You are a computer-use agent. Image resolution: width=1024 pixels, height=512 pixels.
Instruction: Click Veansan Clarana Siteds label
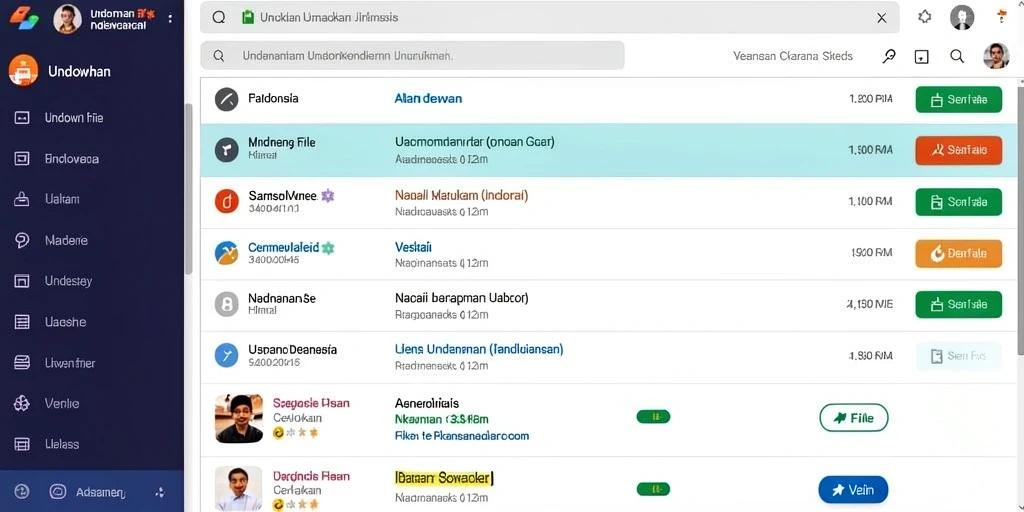tap(793, 56)
